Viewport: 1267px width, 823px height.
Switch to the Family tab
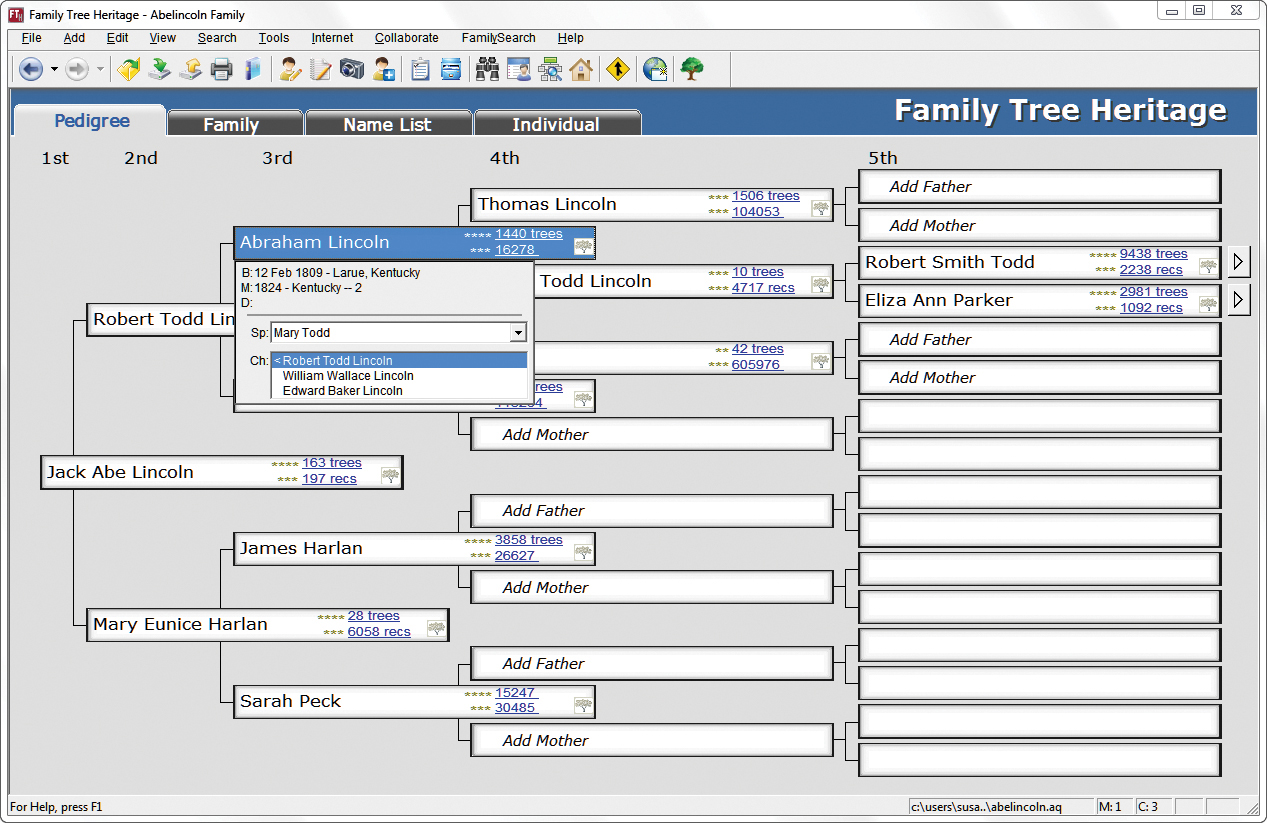point(234,124)
